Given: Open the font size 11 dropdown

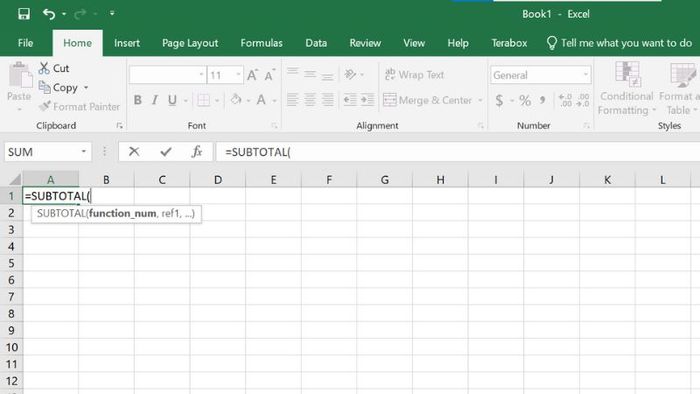Looking at the screenshot, I should coord(238,75).
